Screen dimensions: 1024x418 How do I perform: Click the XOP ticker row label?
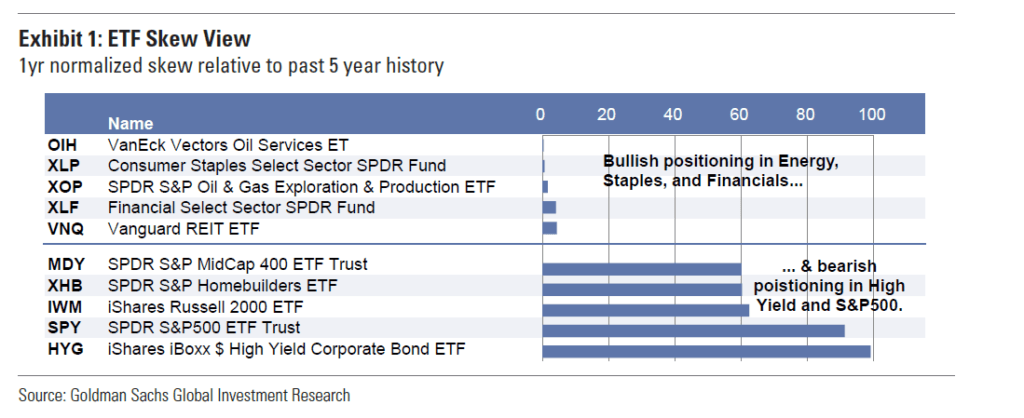(x=63, y=187)
